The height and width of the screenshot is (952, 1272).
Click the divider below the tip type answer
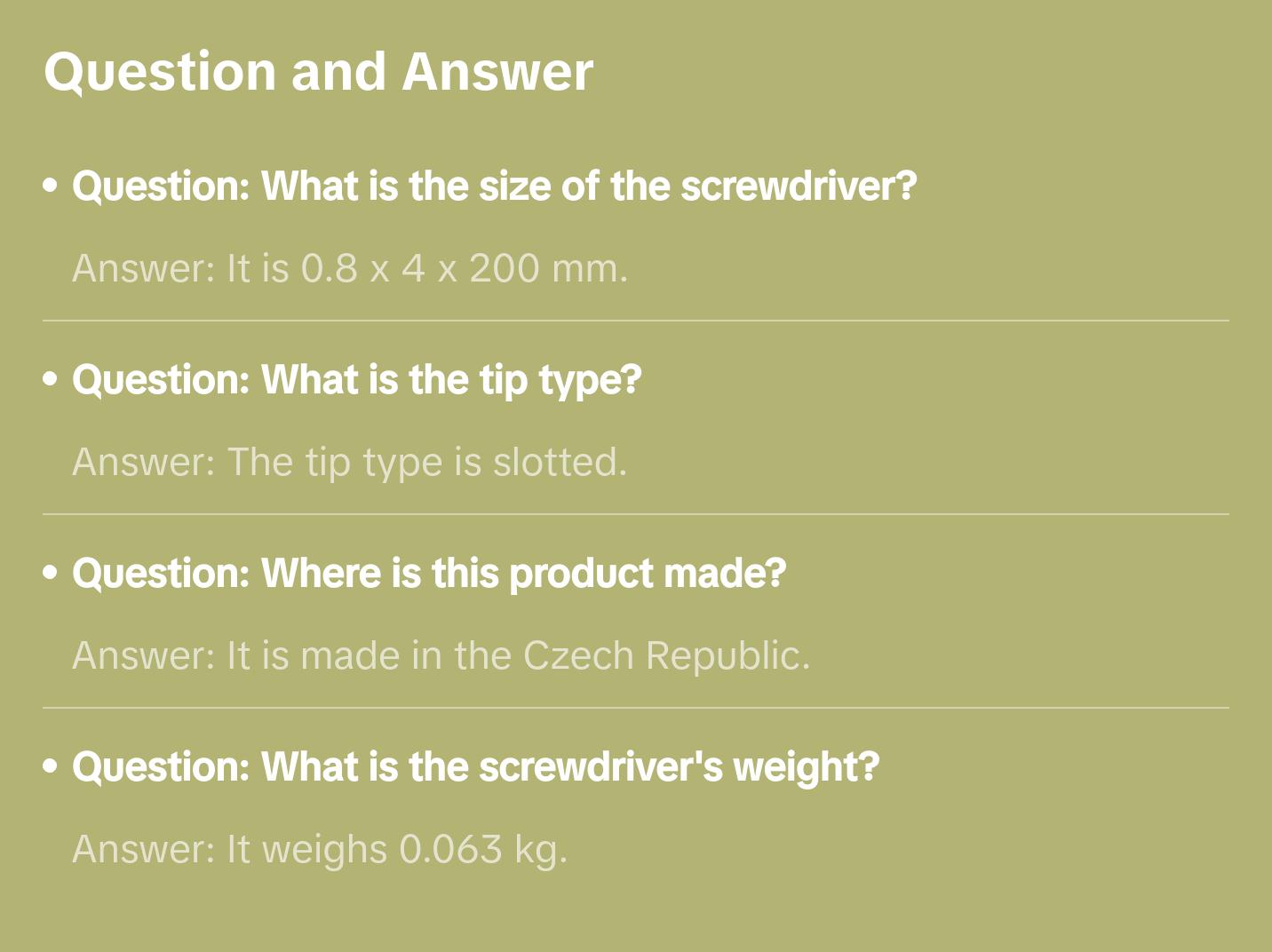(x=636, y=514)
